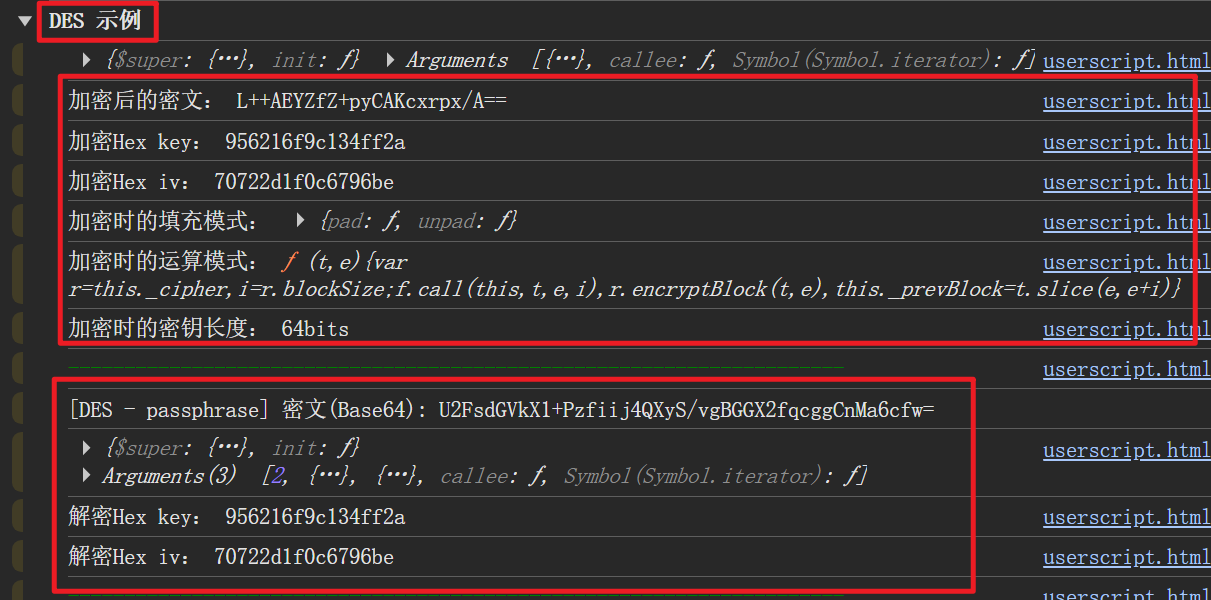Expand the {pad, unpad} padding object
The width and height of the screenshot is (1211, 600).
(300, 221)
